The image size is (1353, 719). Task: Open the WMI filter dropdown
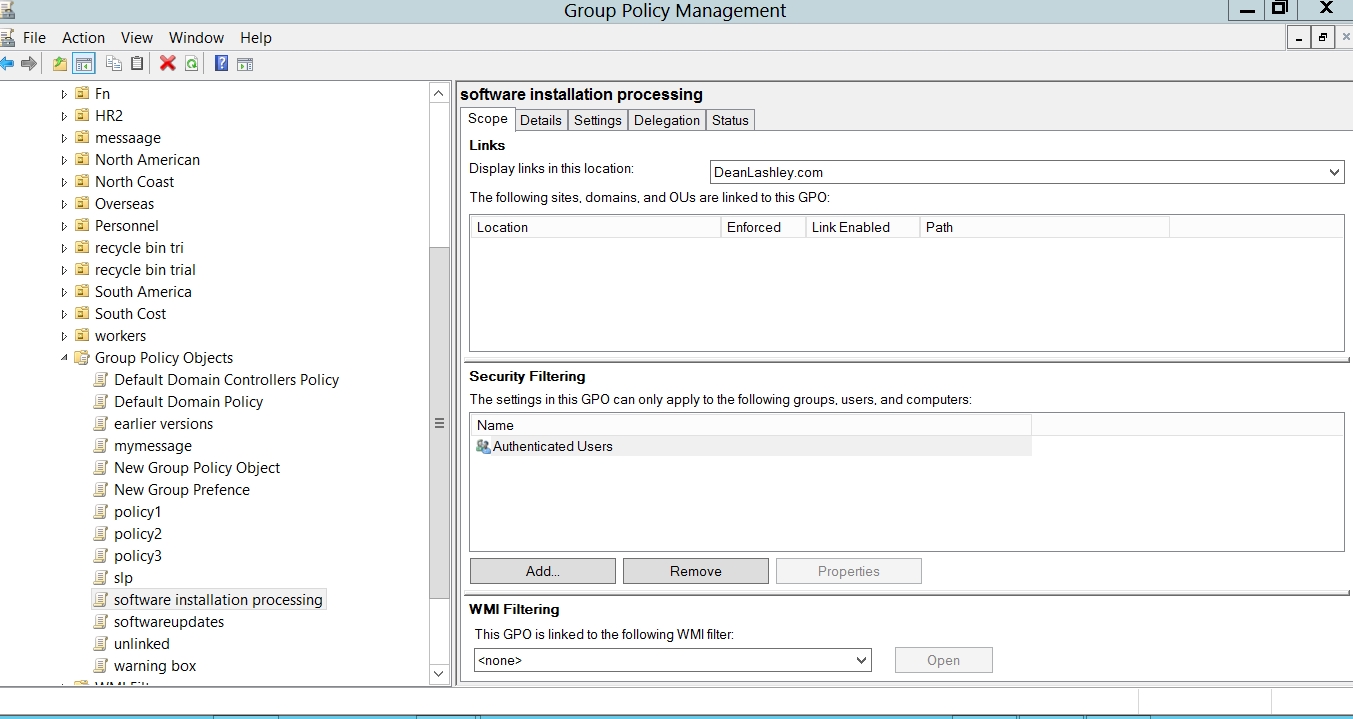861,661
